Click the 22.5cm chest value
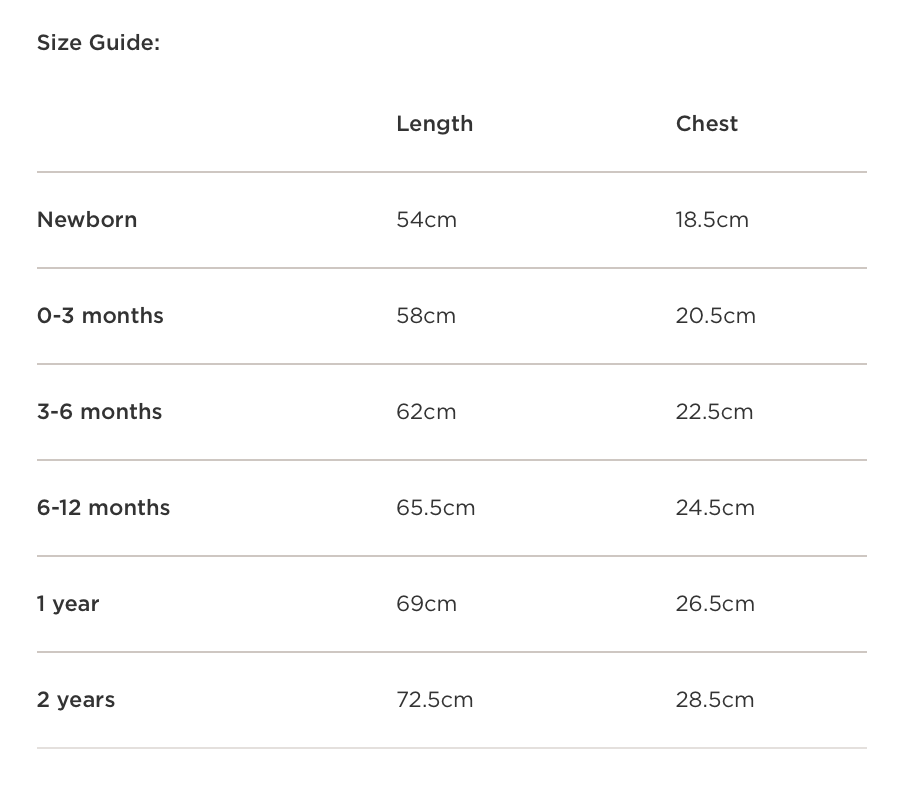This screenshot has width=904, height=786. (x=714, y=412)
